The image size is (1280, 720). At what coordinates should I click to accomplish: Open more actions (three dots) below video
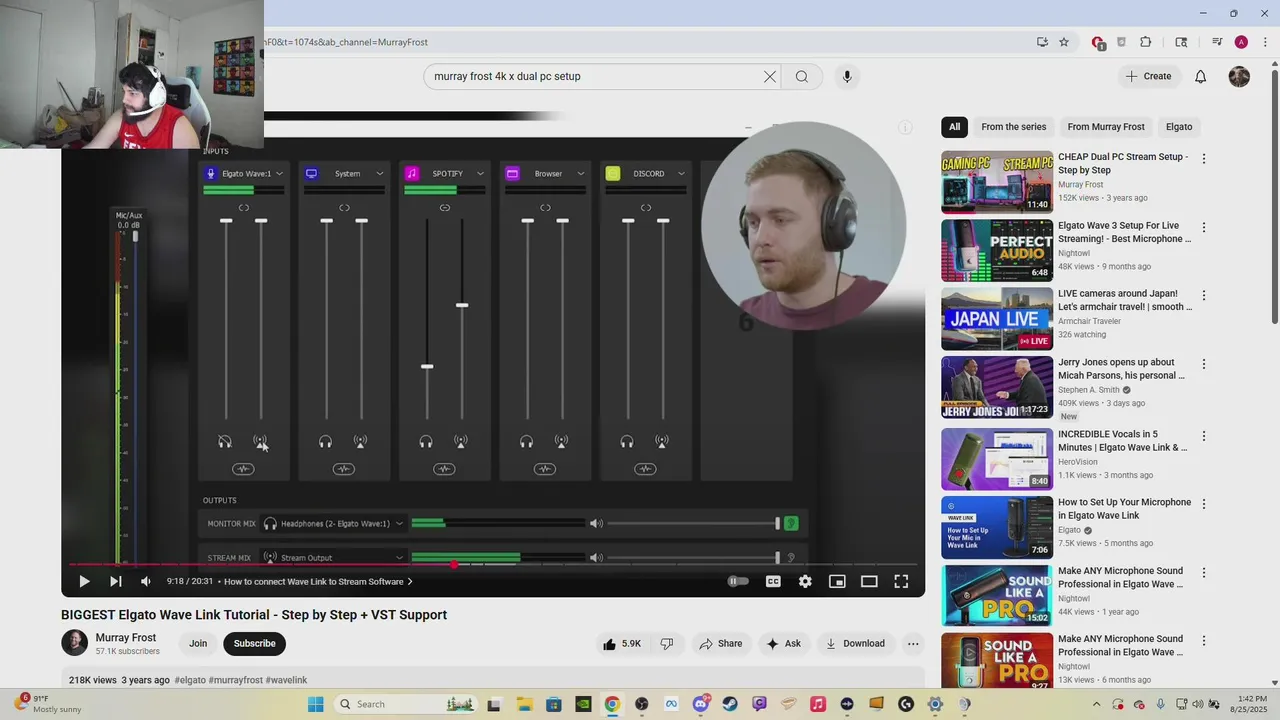913,644
